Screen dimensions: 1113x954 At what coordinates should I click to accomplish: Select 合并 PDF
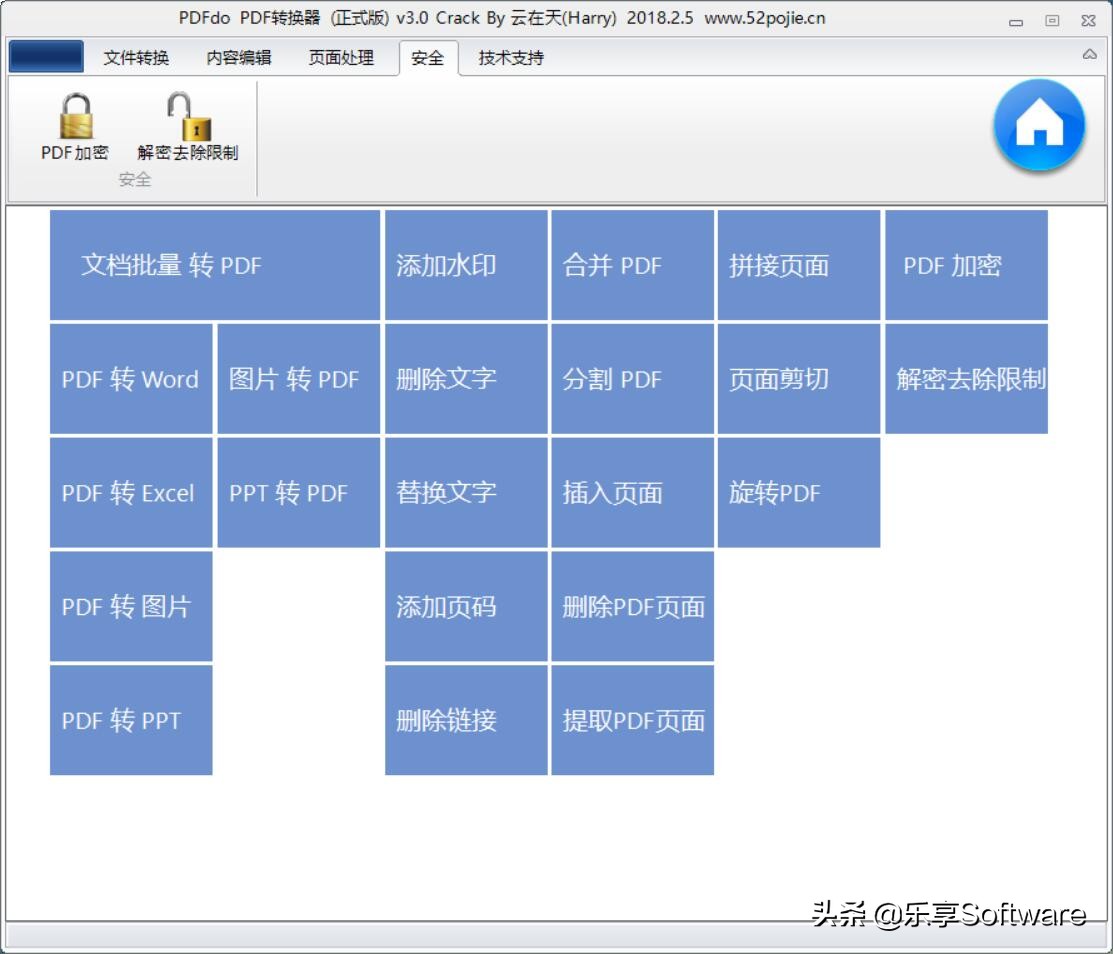coord(631,264)
